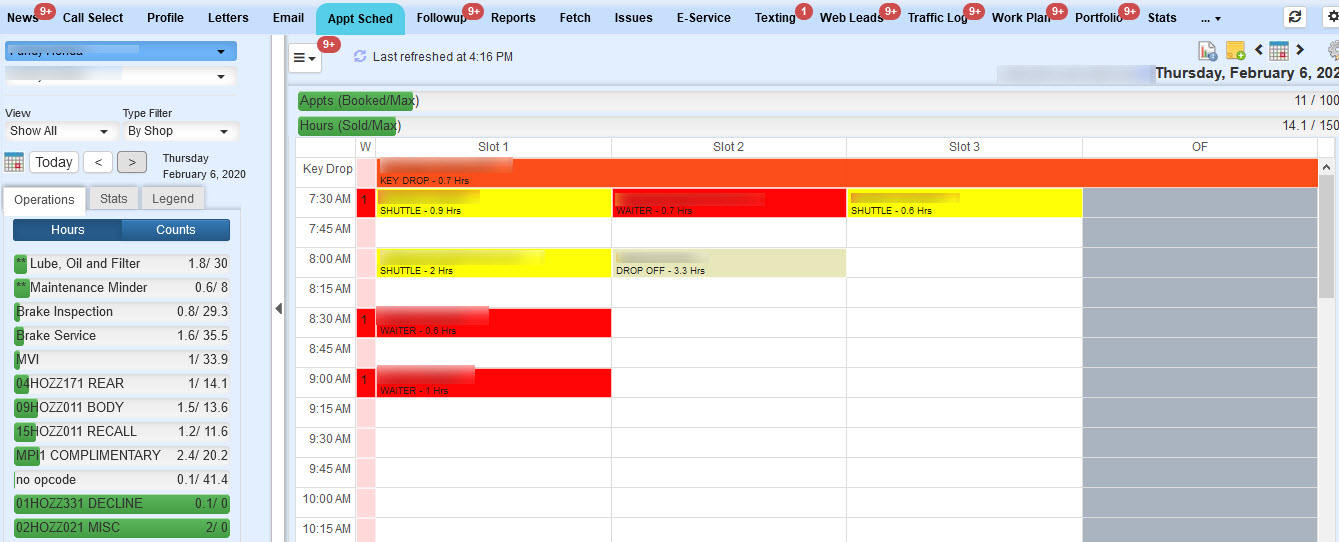Open the Traffic Log tab

[937, 18]
